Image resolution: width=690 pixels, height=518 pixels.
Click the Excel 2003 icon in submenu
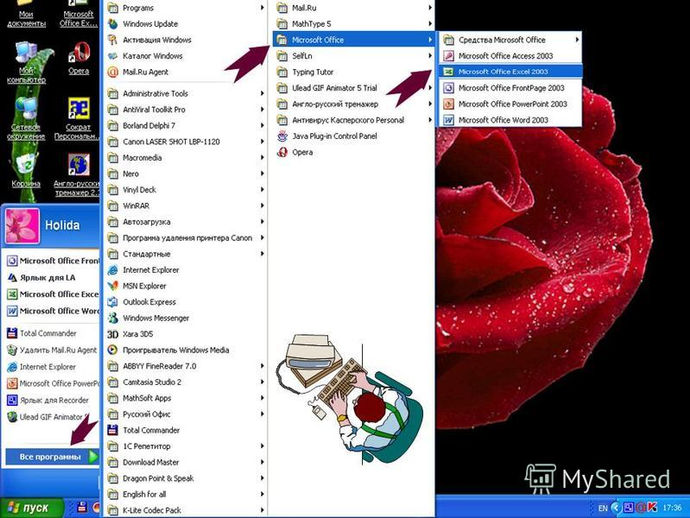click(448, 72)
